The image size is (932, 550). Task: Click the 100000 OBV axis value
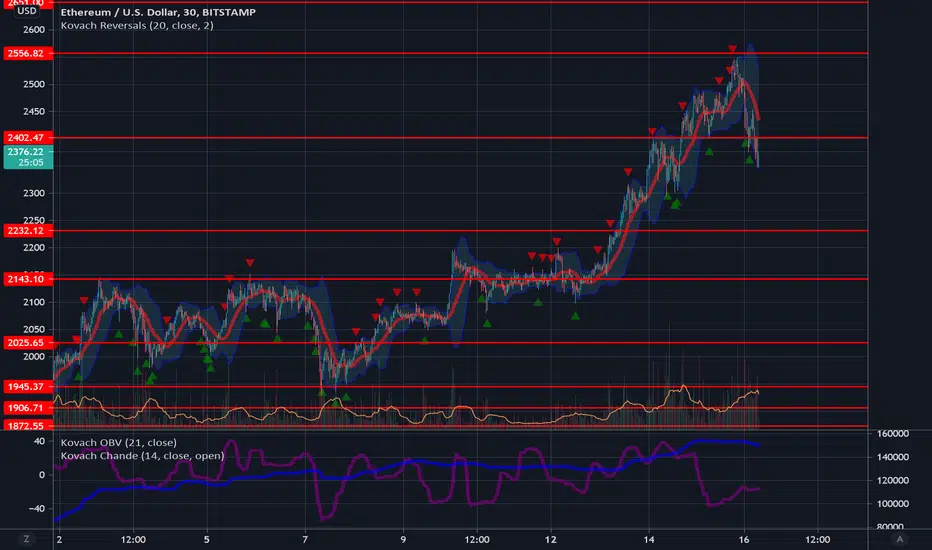click(893, 504)
